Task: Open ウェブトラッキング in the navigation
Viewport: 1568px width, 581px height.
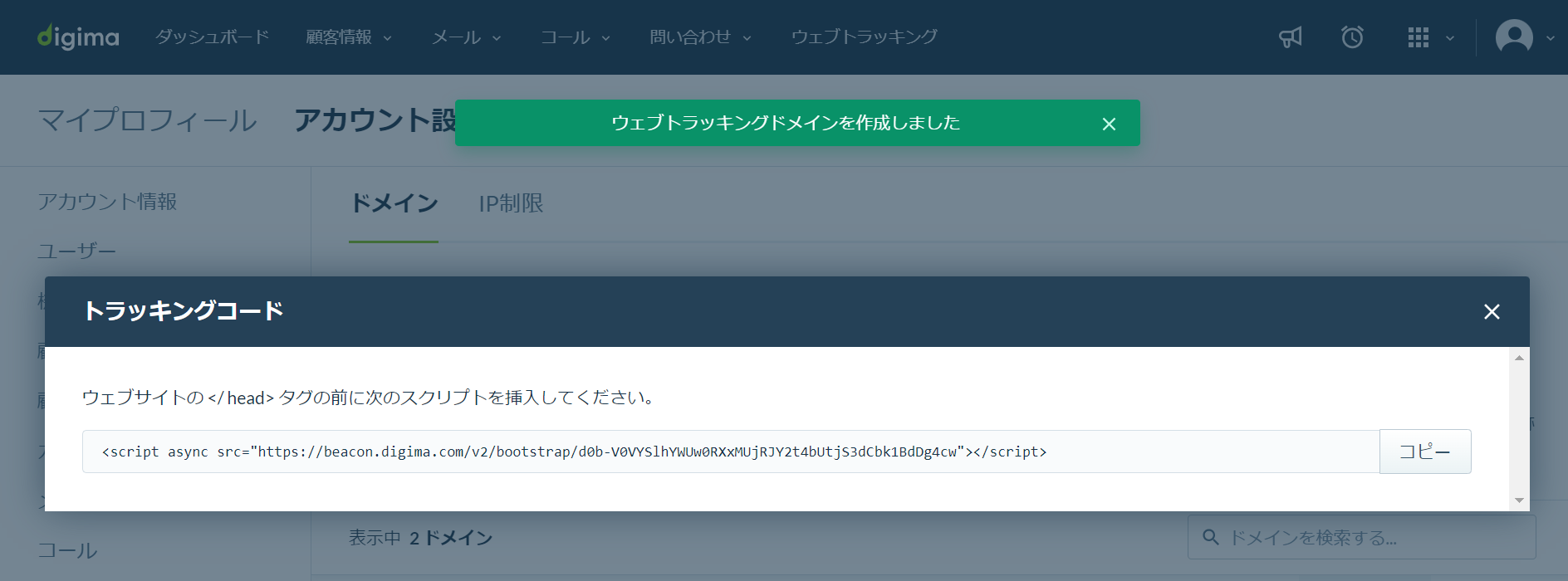Action: (x=865, y=37)
